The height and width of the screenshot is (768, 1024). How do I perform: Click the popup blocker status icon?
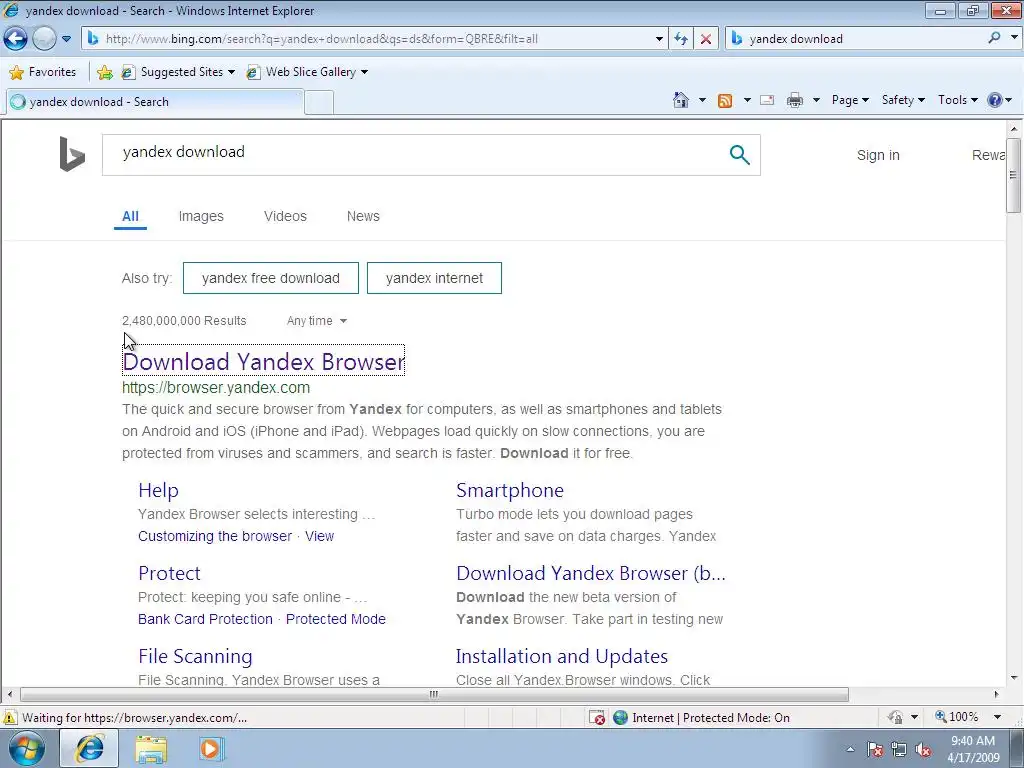[x=597, y=718]
